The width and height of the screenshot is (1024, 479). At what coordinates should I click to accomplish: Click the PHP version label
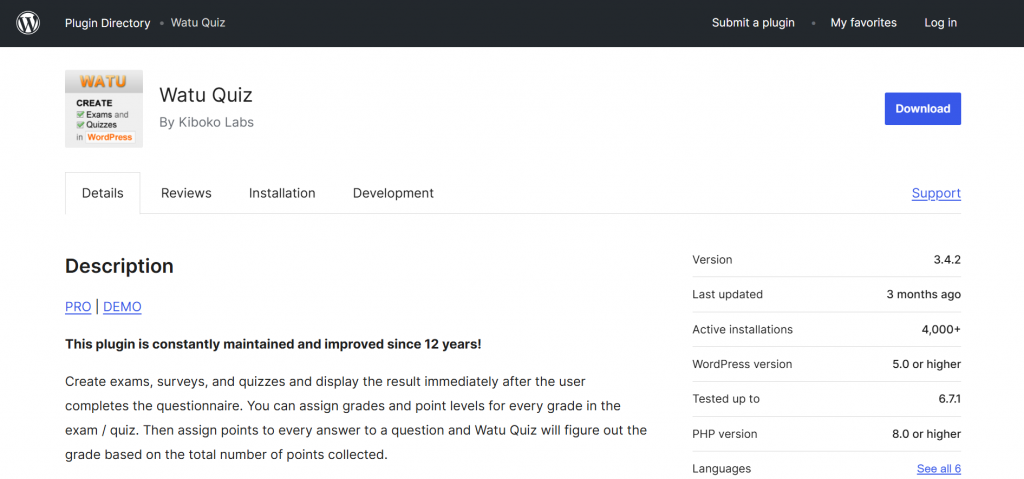click(x=725, y=434)
